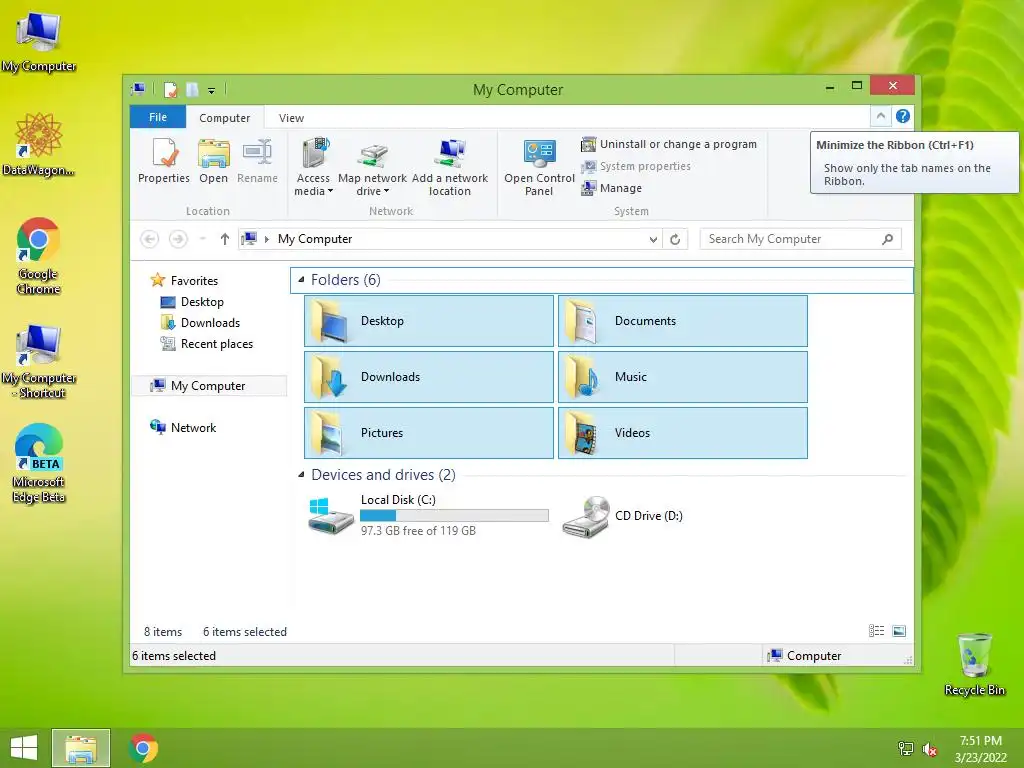Screen dimensions: 1024x768
Task: Select Microsoft Edge Beta desktop icon
Action: point(39,463)
